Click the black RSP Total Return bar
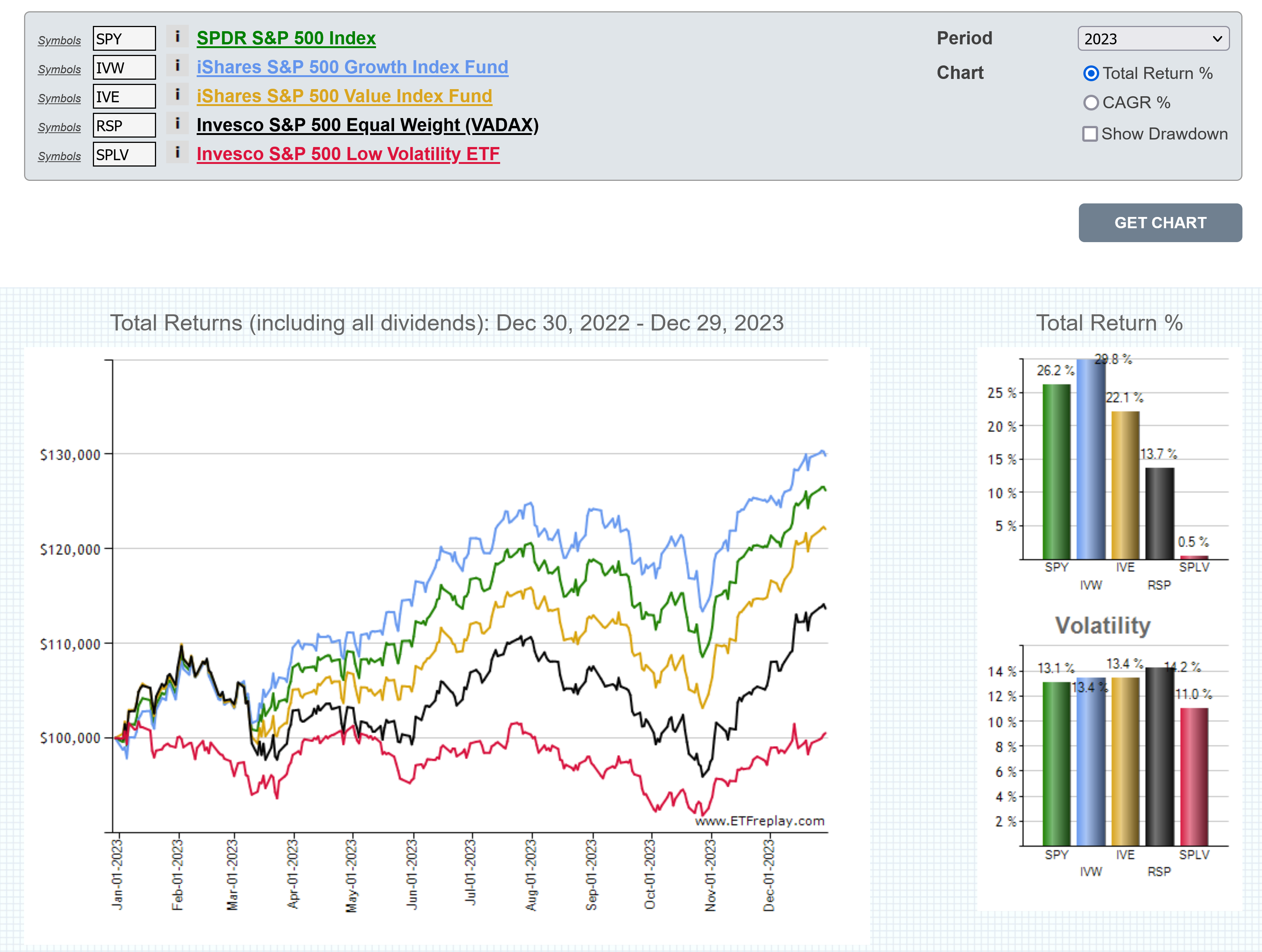Image resolution: width=1262 pixels, height=952 pixels. pos(1159,513)
